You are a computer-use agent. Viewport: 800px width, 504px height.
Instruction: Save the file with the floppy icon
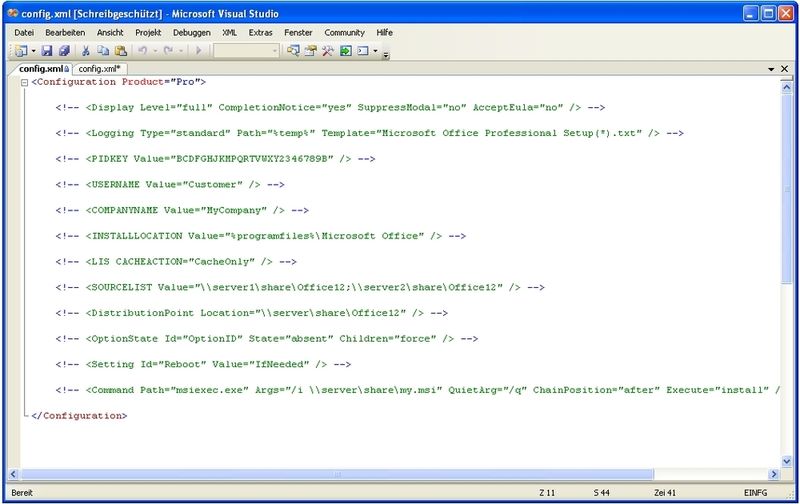tap(47, 51)
